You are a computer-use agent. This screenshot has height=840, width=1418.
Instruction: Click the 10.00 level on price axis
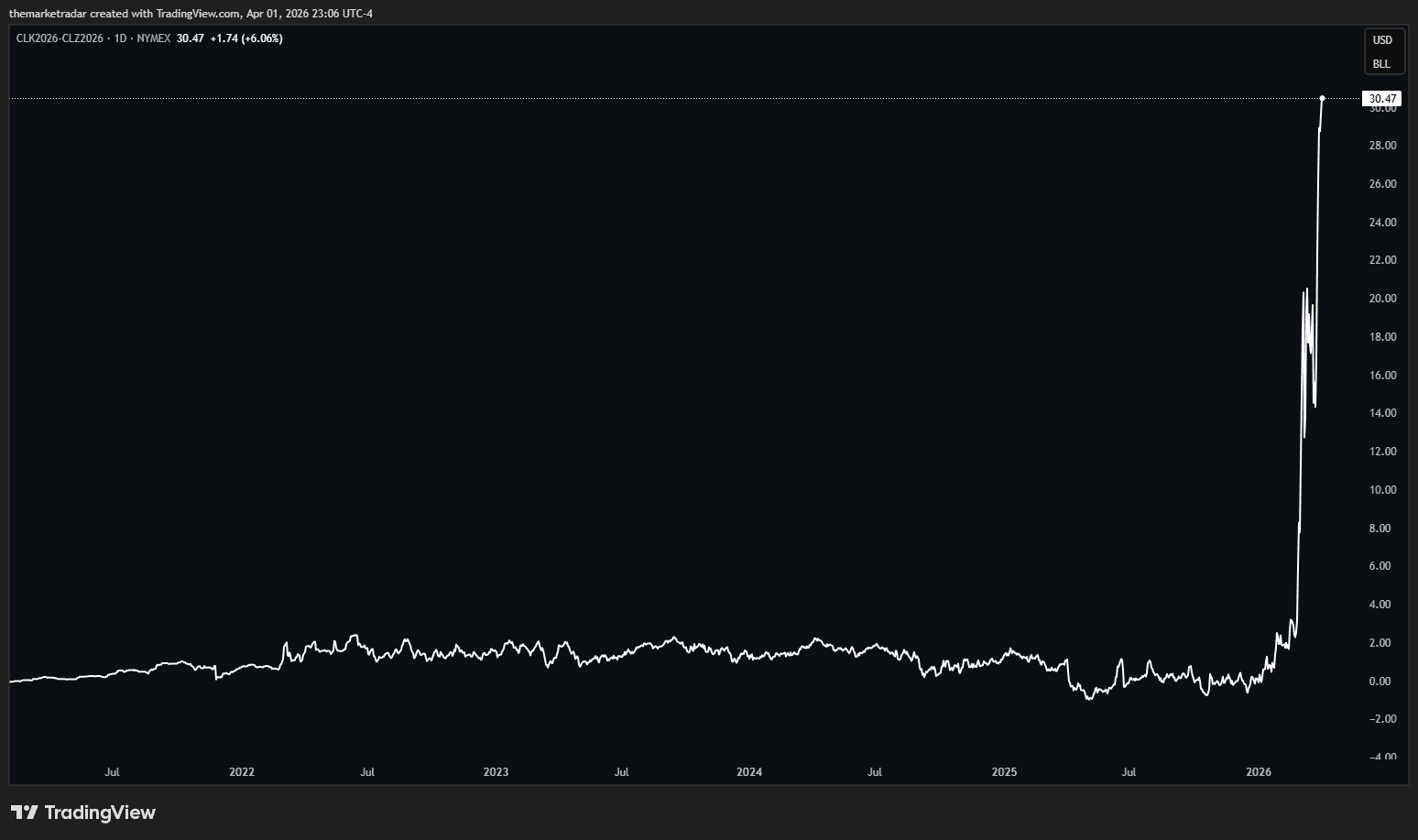click(x=1382, y=490)
